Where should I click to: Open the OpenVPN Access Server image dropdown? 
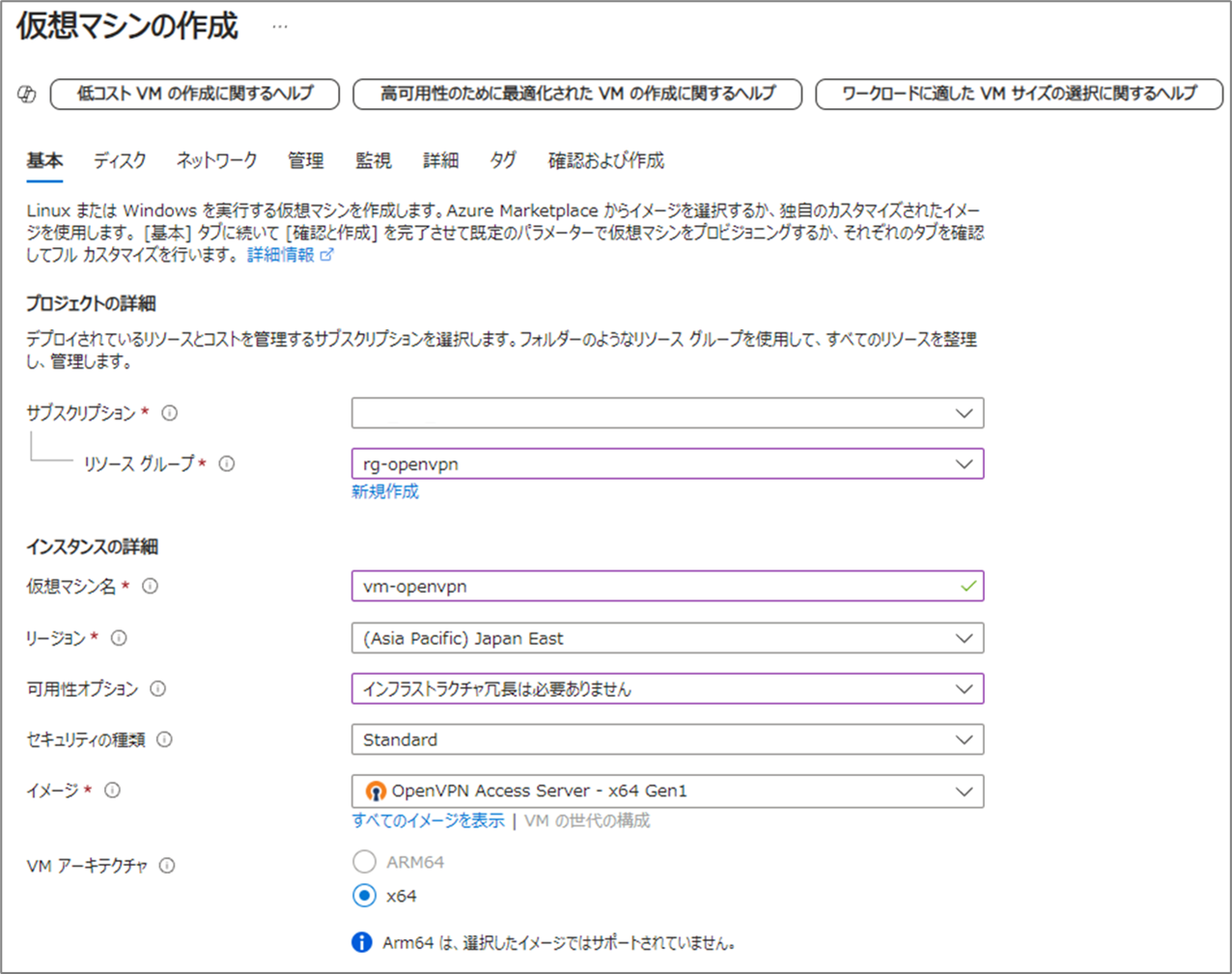[667, 792]
